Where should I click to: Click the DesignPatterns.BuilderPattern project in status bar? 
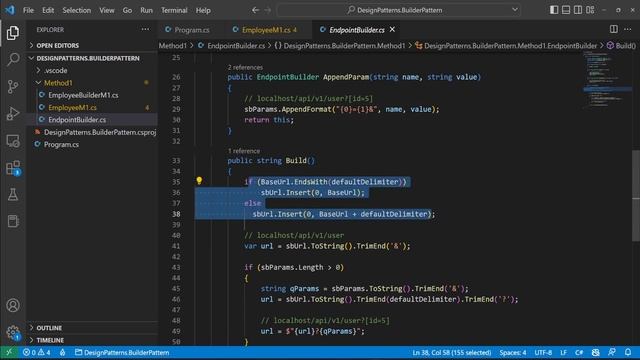[122, 352]
